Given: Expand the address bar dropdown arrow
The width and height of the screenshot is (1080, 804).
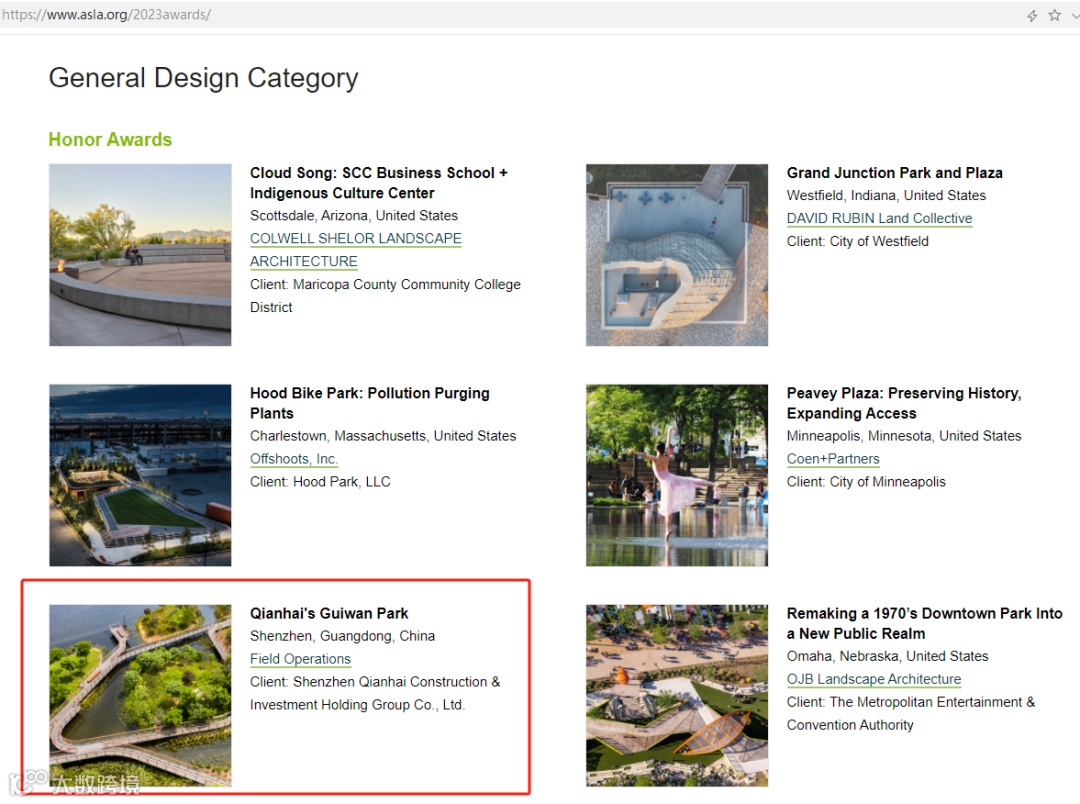Looking at the screenshot, I should point(1075,15).
